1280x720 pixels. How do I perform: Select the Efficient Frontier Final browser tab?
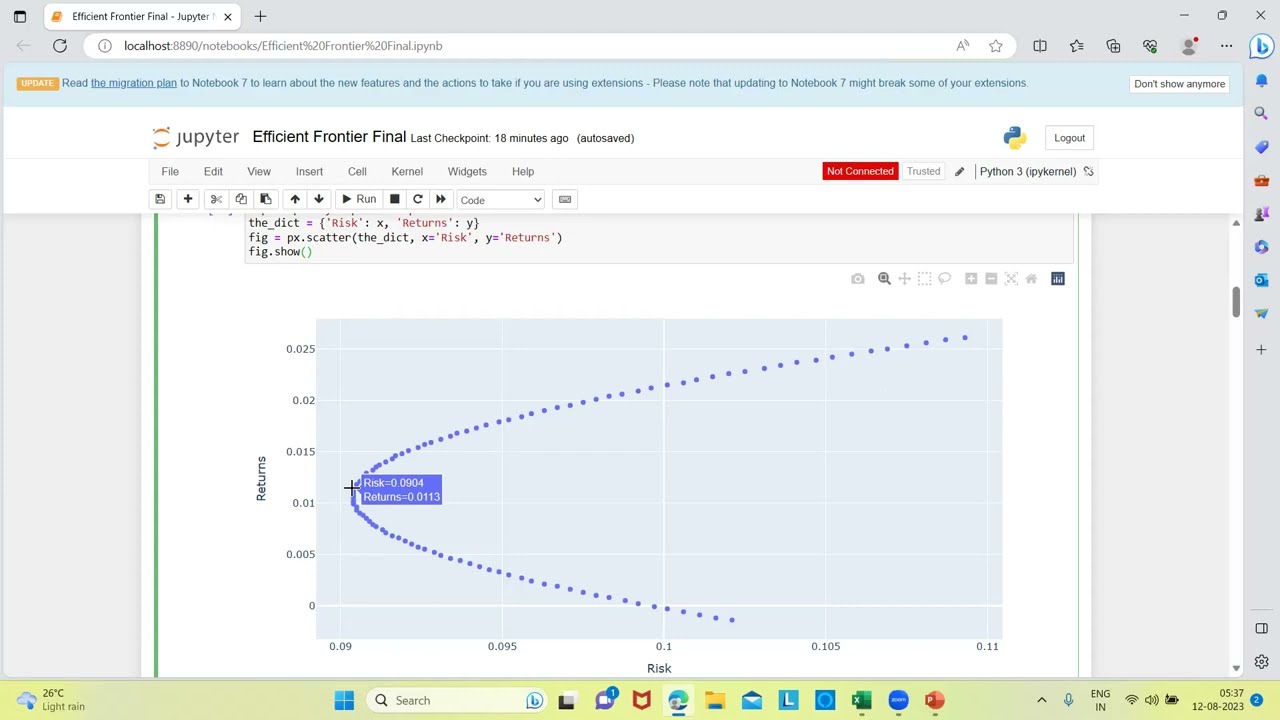coord(141,16)
